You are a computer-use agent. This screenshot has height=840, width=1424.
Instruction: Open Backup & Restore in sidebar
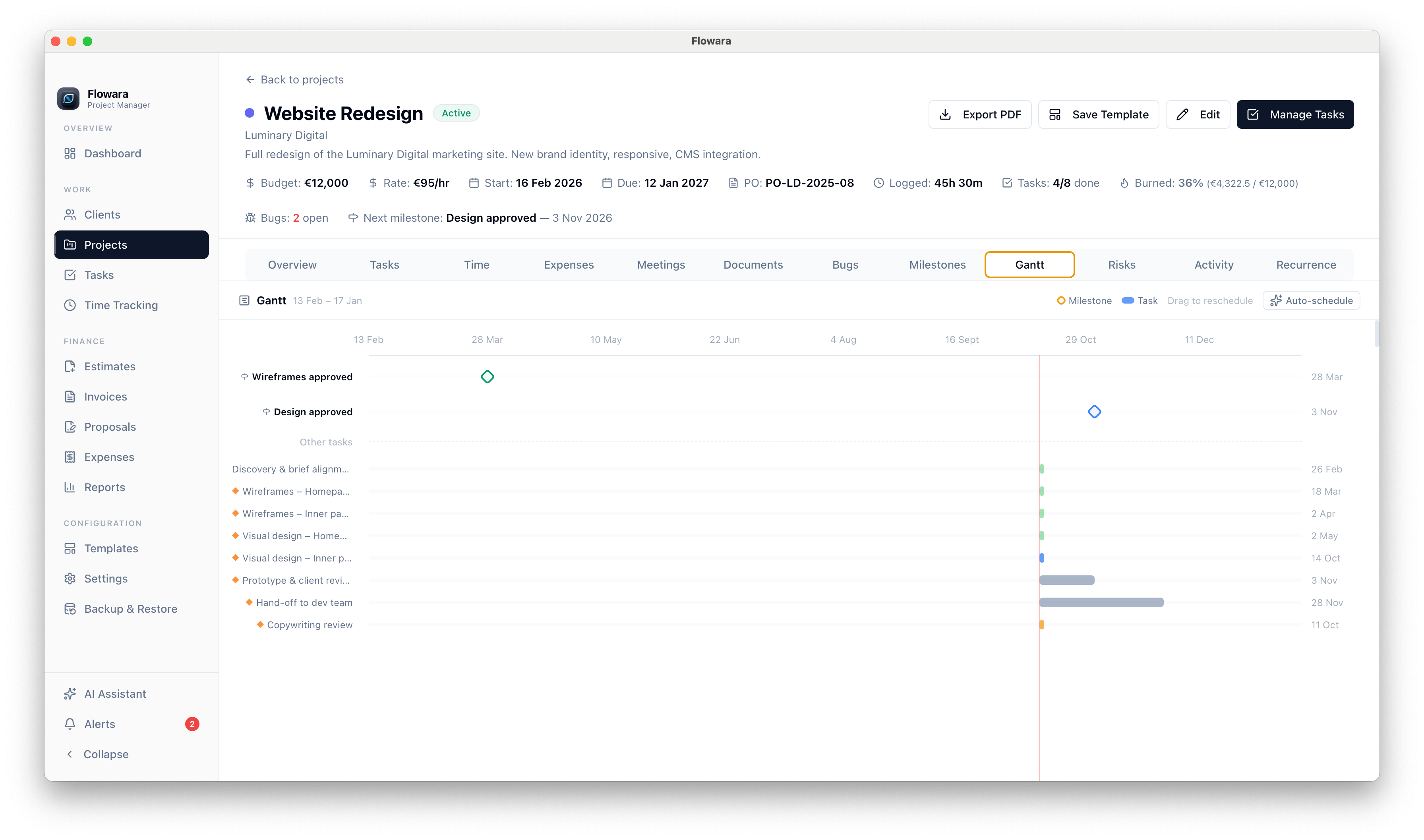(131, 609)
